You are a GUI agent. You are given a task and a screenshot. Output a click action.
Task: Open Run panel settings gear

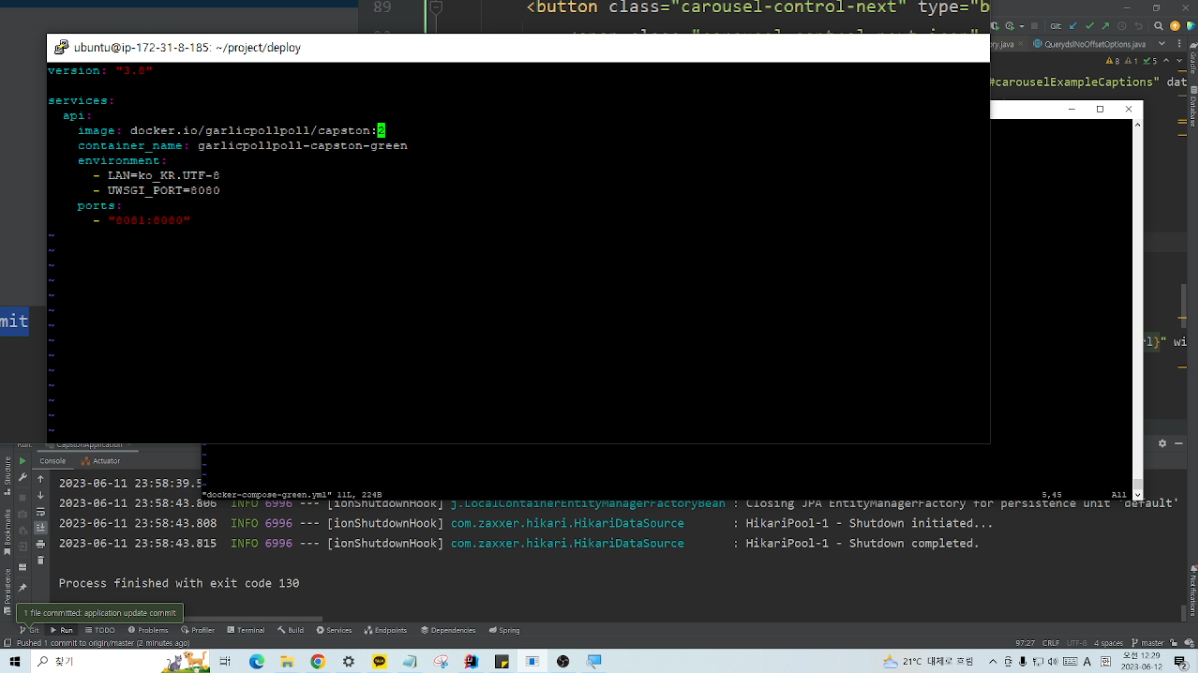point(1162,444)
